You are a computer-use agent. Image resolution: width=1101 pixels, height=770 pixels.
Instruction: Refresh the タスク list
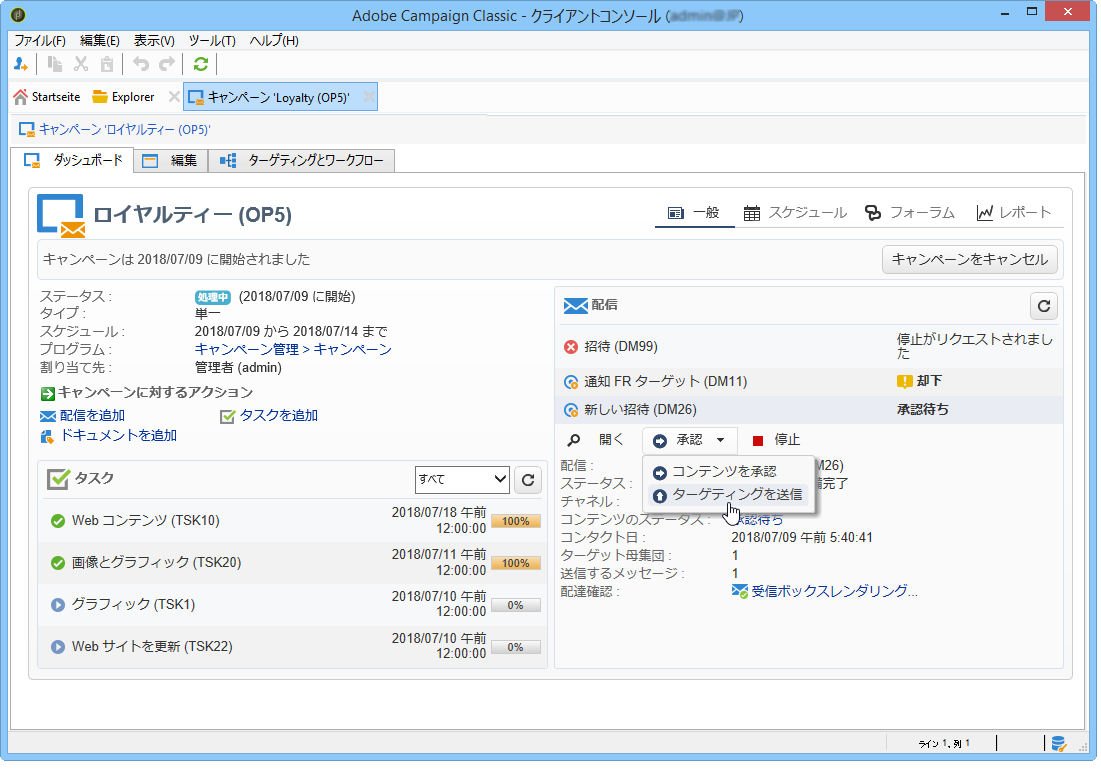click(528, 480)
